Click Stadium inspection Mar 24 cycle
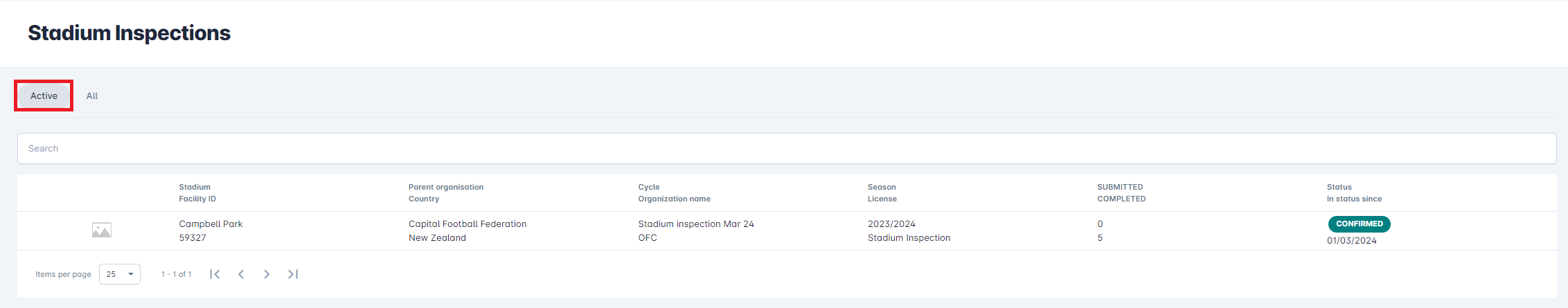Viewport: 1568px width, 308px height. [696, 224]
